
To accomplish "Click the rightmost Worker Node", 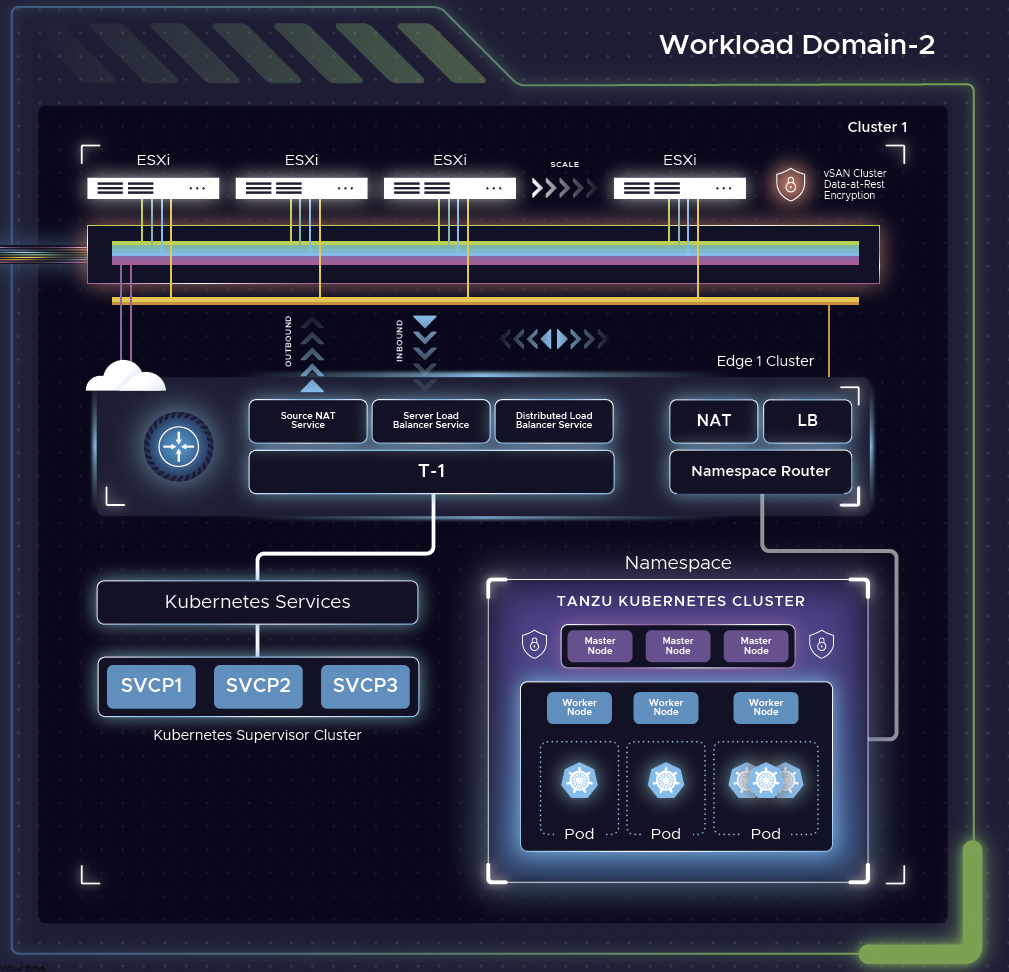I will pos(766,708).
